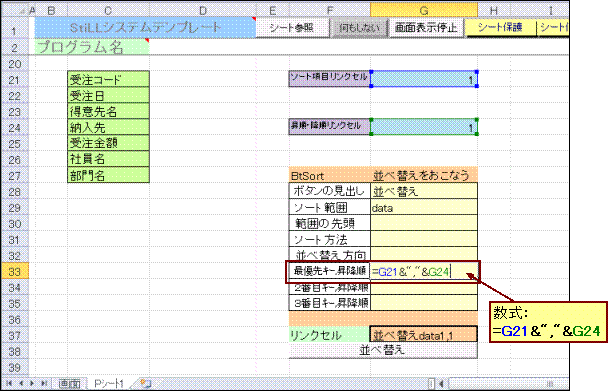Click the row 33 header
Viewport: 608px width, 391px height.
pyautogui.click(x=15, y=271)
